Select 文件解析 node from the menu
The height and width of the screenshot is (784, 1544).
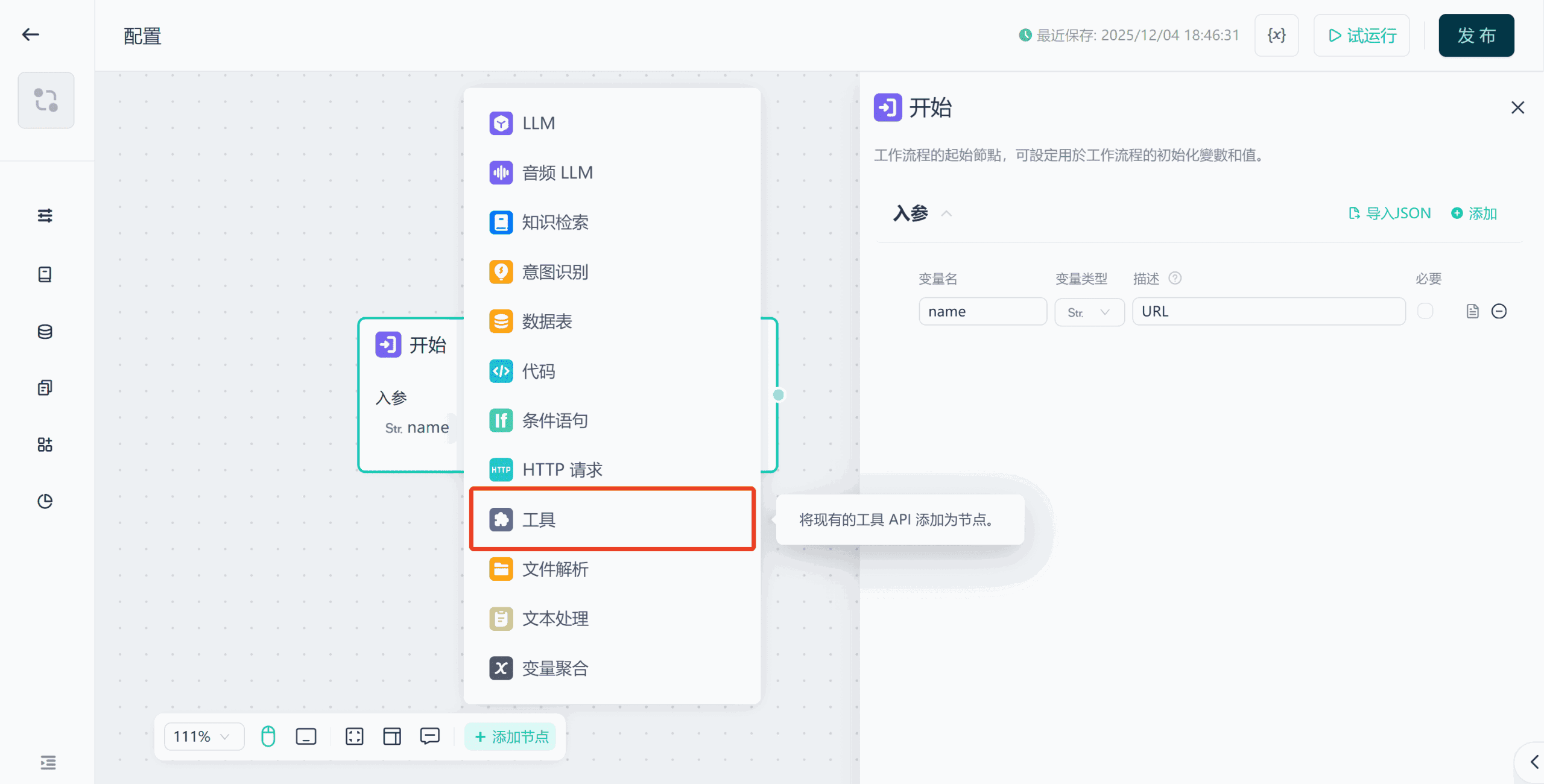[612, 569]
